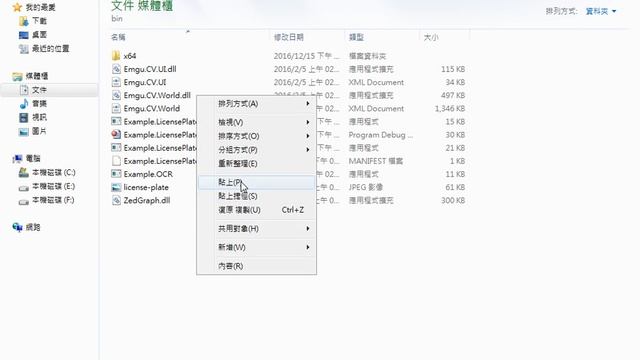
Task: Click the ZedGraph.dll file icon
Action: 116,200
